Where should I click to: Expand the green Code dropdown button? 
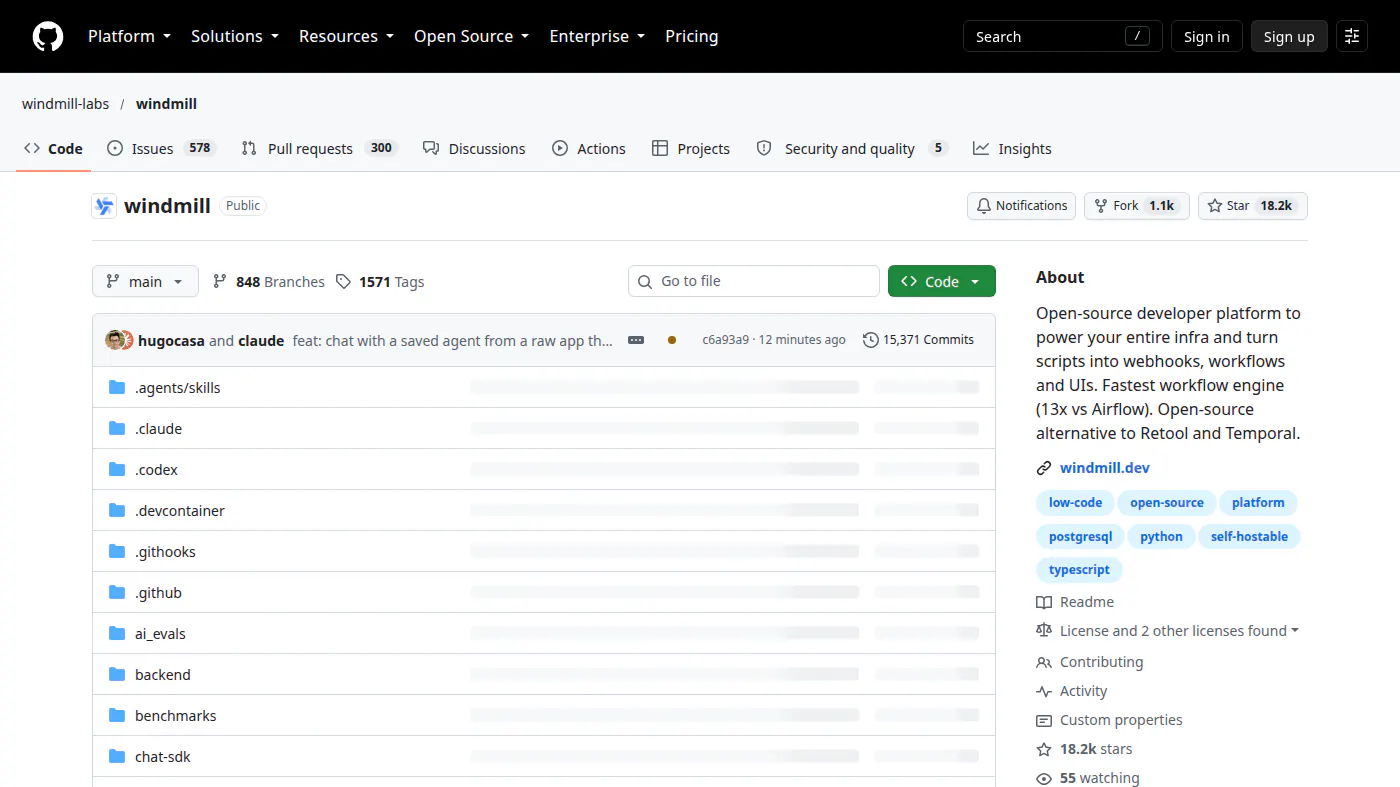(941, 281)
